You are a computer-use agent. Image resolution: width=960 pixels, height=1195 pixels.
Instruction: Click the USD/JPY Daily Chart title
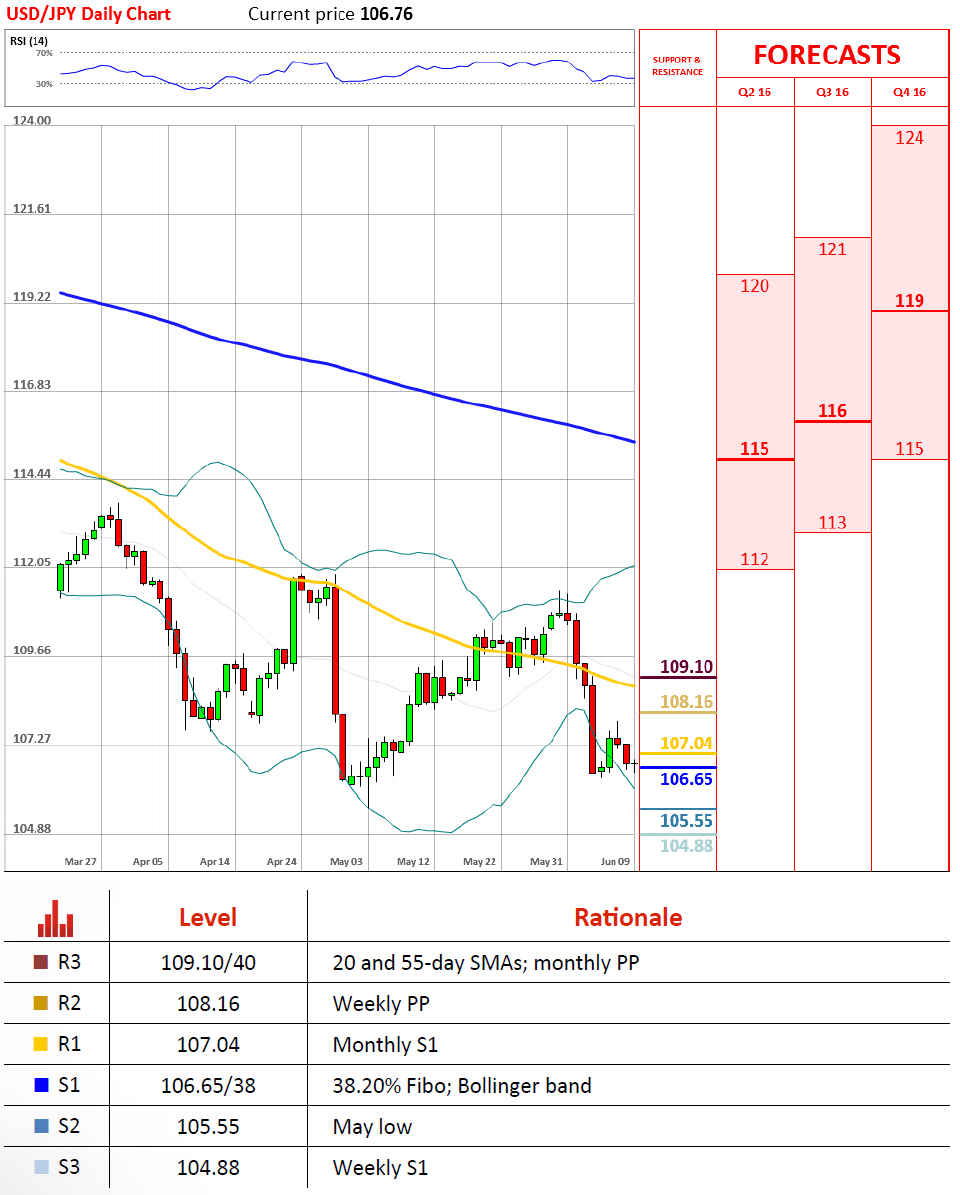pyautogui.click(x=88, y=14)
